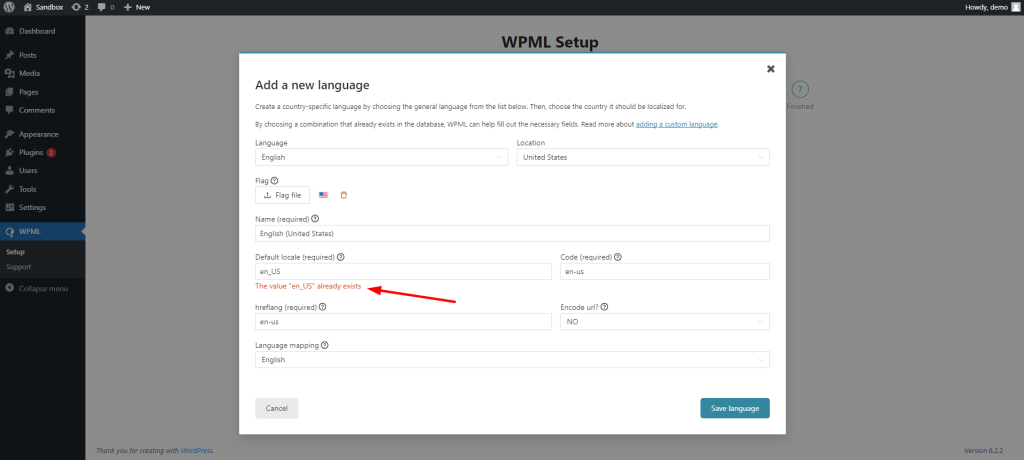
Task: Open the Sandbox site home link
Action: click(43, 7)
